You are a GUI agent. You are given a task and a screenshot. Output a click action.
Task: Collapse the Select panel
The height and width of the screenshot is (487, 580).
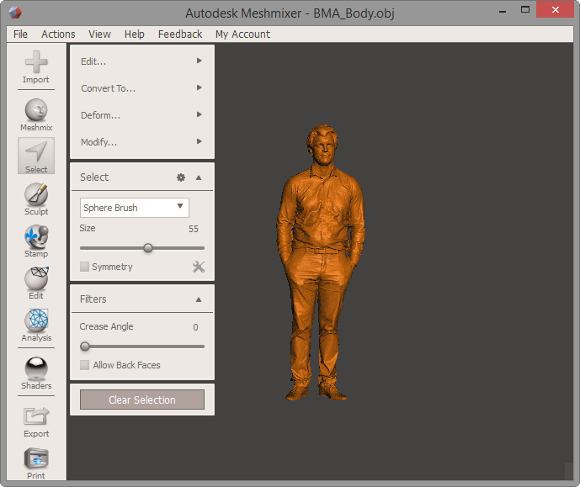click(199, 177)
